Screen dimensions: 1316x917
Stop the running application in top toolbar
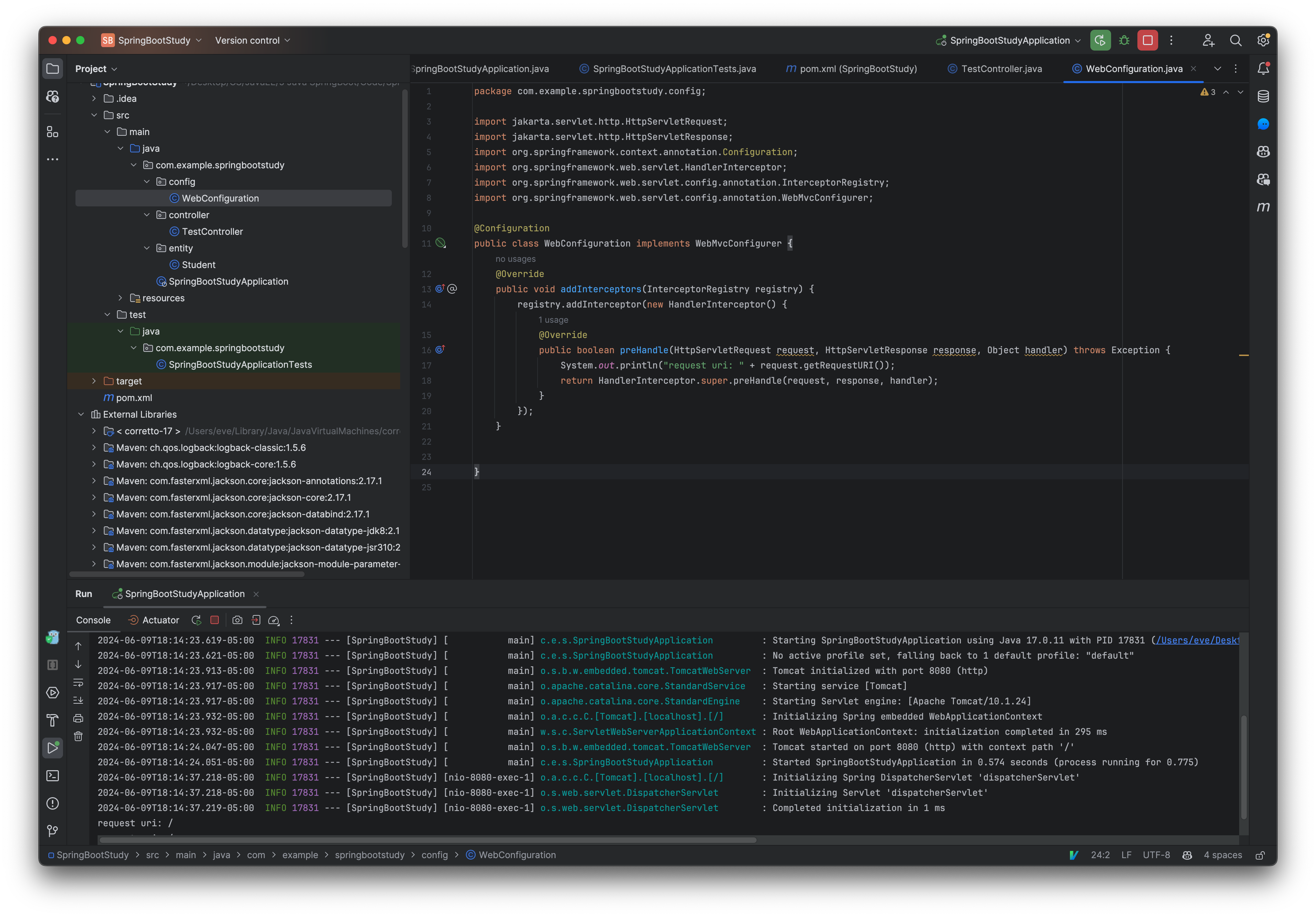coord(1147,40)
